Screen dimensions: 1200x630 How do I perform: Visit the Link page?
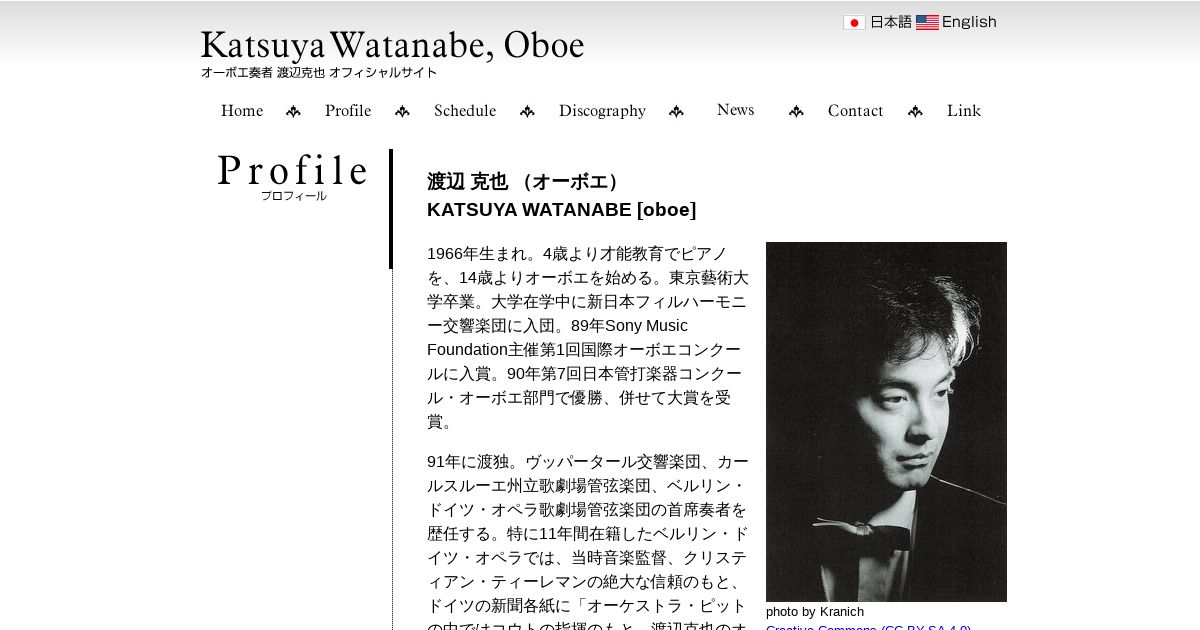tap(964, 111)
